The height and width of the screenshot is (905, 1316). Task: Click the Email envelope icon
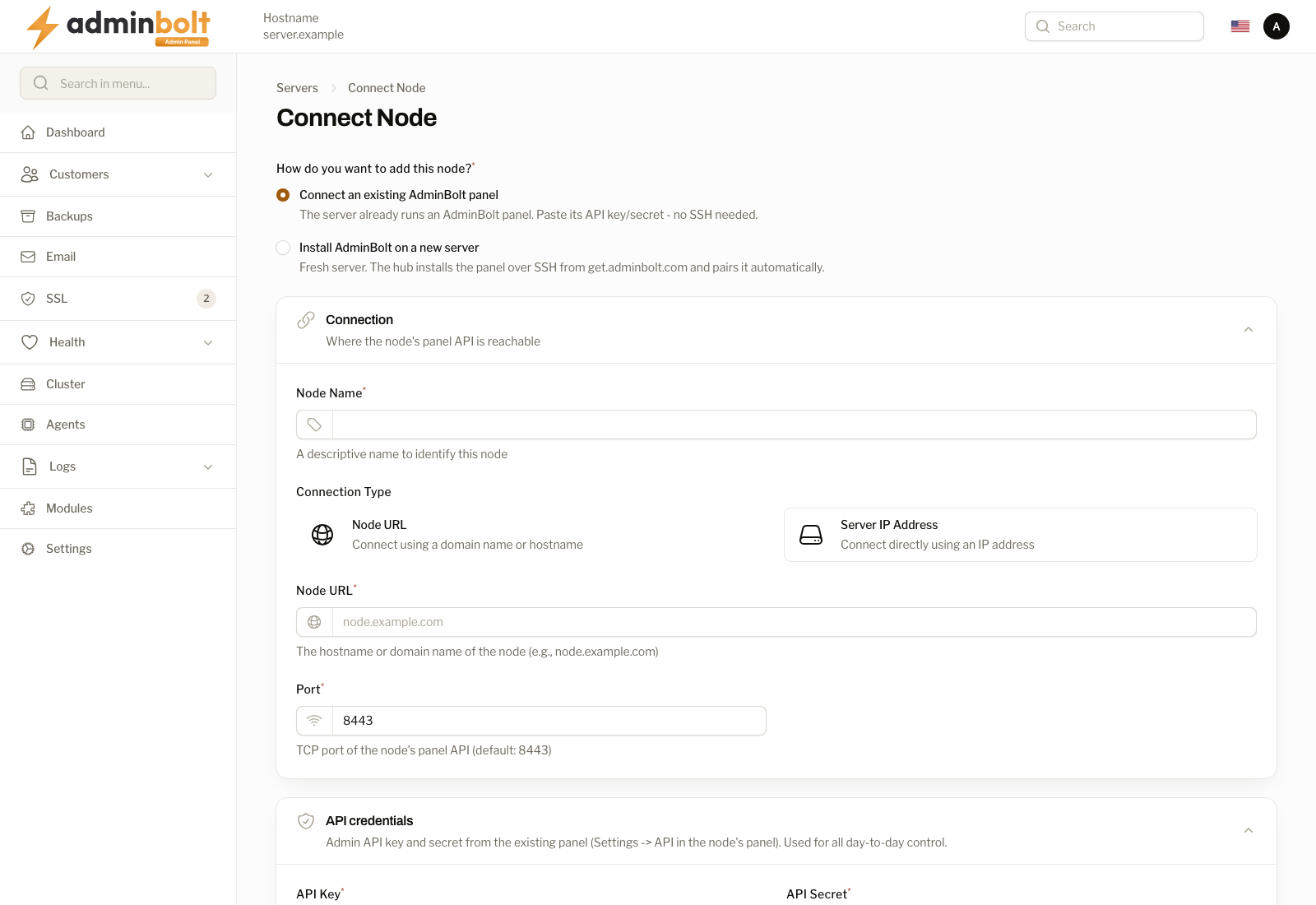(x=28, y=257)
